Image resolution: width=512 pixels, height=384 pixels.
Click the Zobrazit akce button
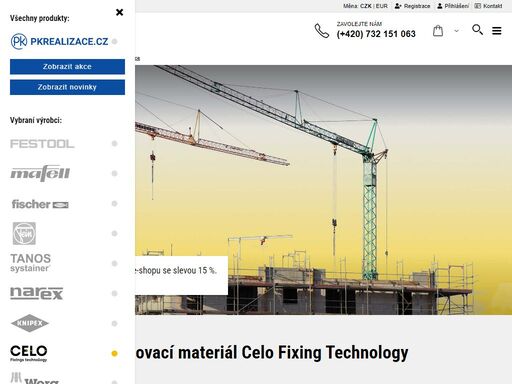click(67, 67)
